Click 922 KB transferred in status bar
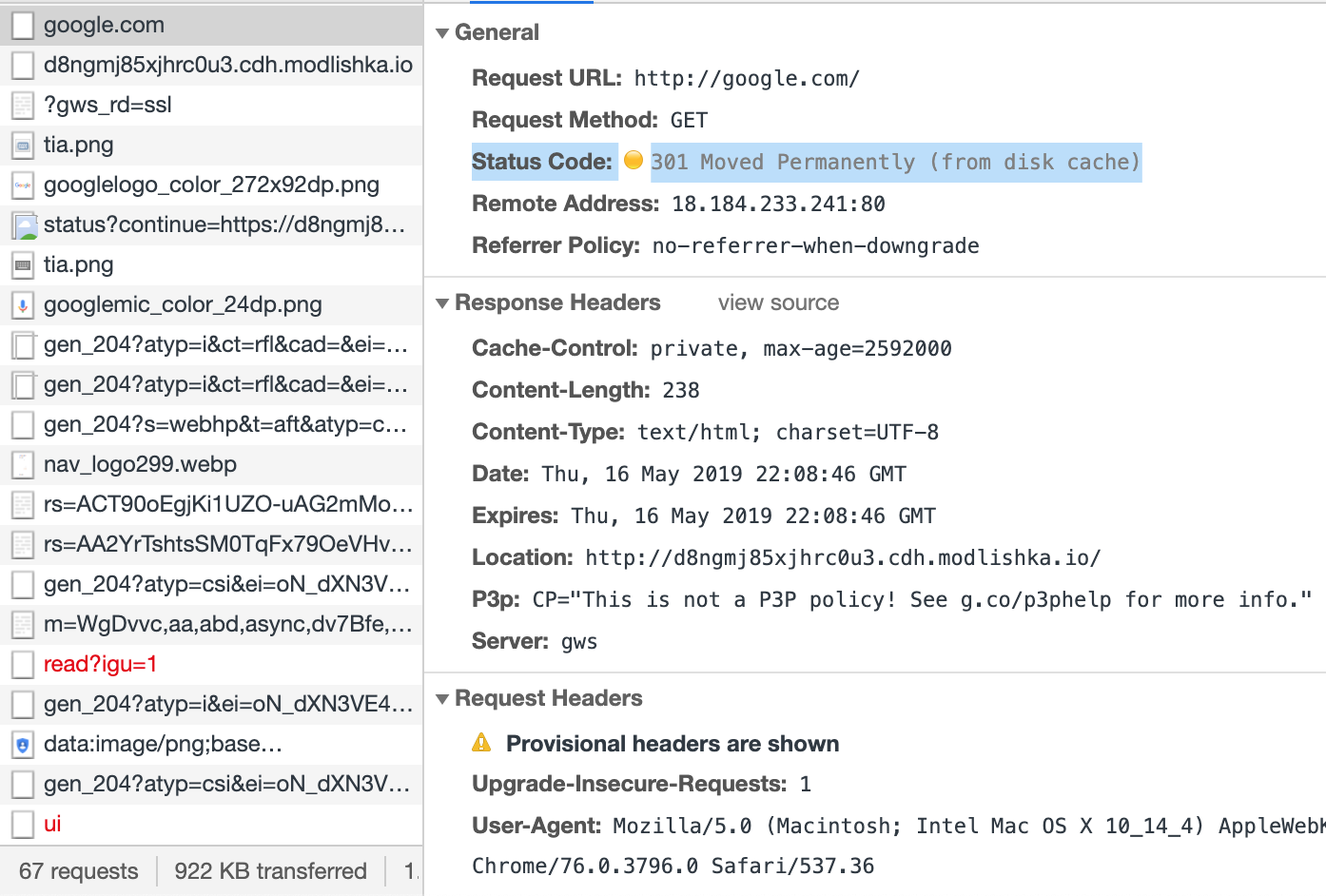Screen dimensions: 1326x896 [270, 870]
